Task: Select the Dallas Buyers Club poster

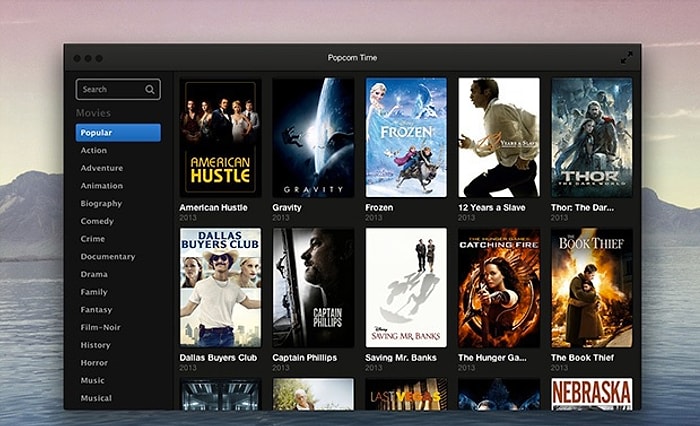Action: pos(221,288)
